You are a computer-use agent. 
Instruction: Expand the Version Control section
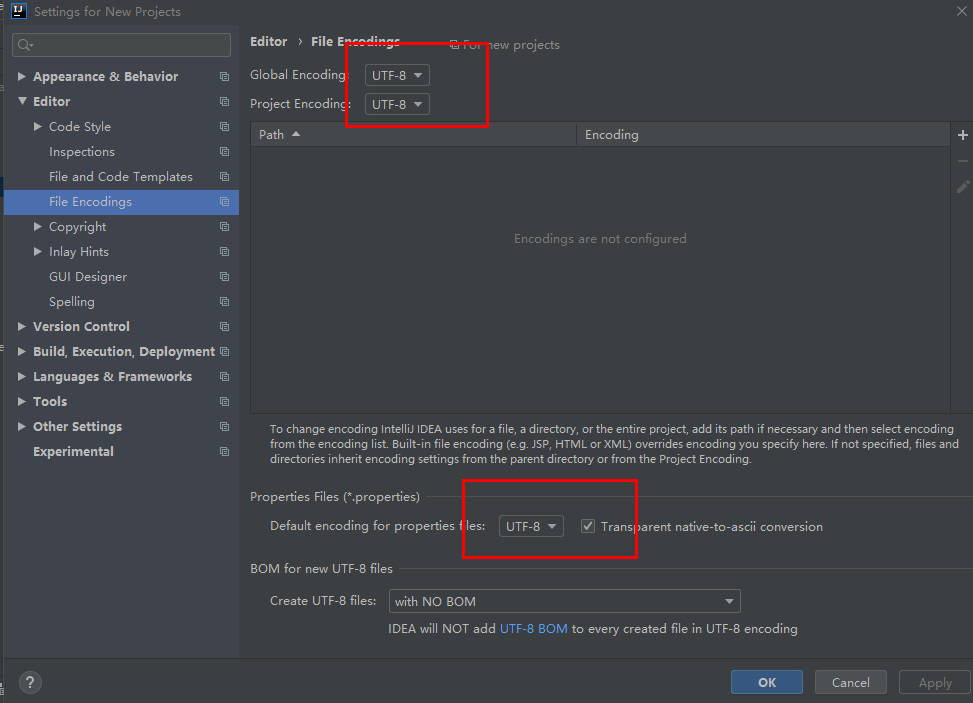click(x=22, y=326)
